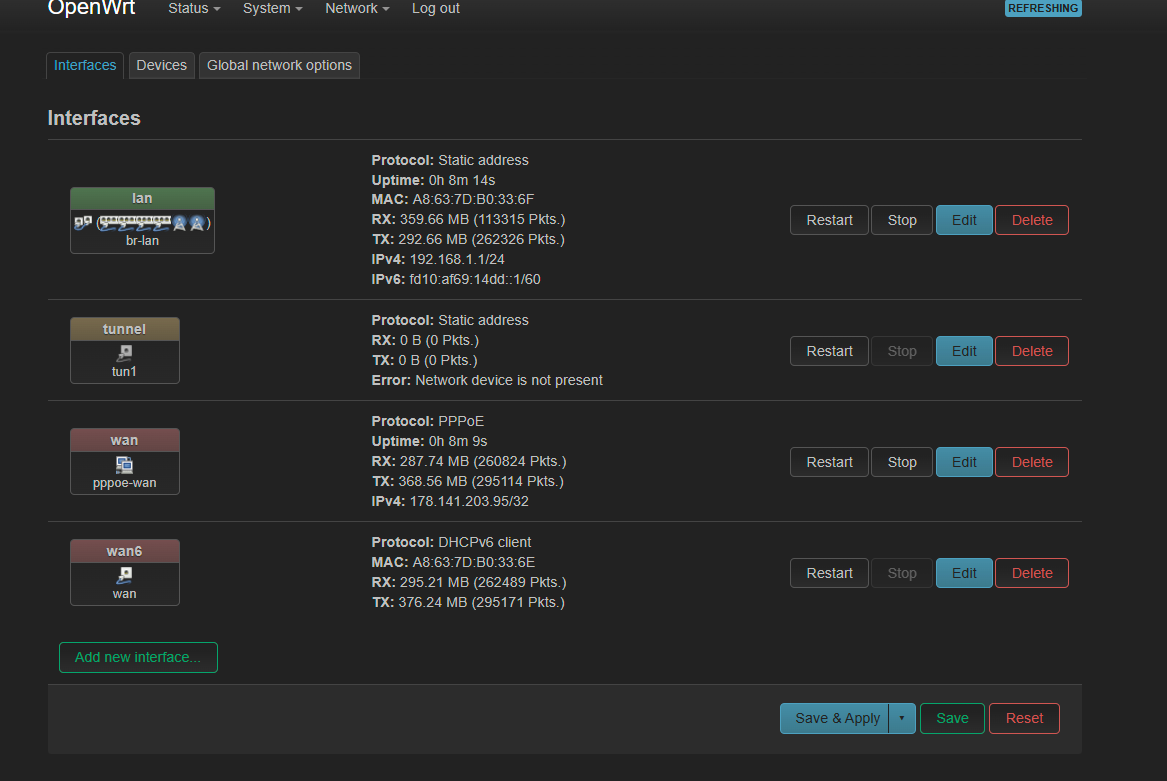Click TX 292.66 MB (262326 Pkts.) line

coord(468,240)
